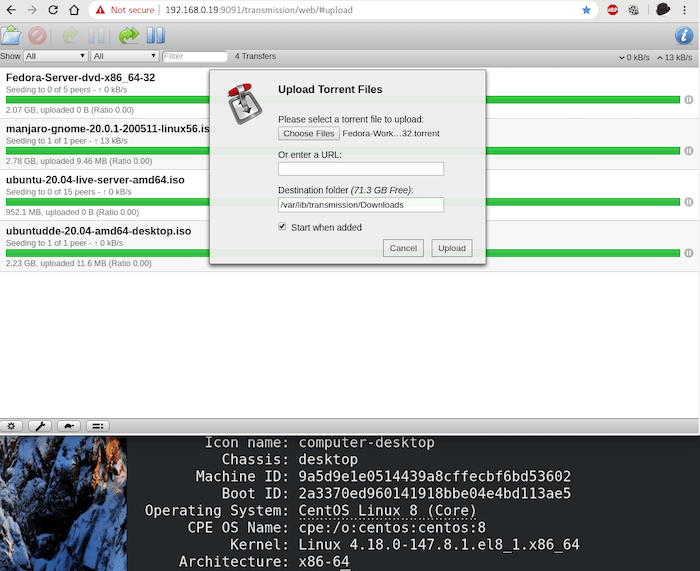
Task: Open the browser profile avatar
Action: pyautogui.click(x=663, y=9)
